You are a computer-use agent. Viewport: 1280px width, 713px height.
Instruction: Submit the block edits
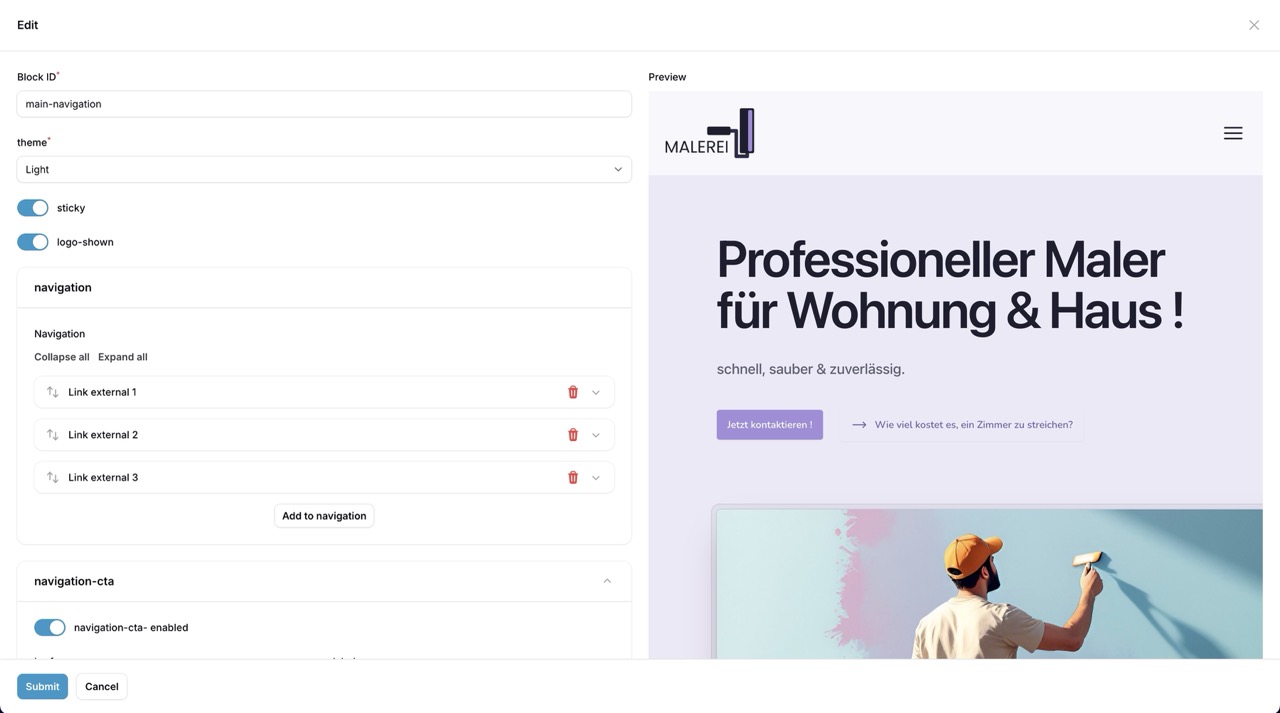(x=41, y=686)
